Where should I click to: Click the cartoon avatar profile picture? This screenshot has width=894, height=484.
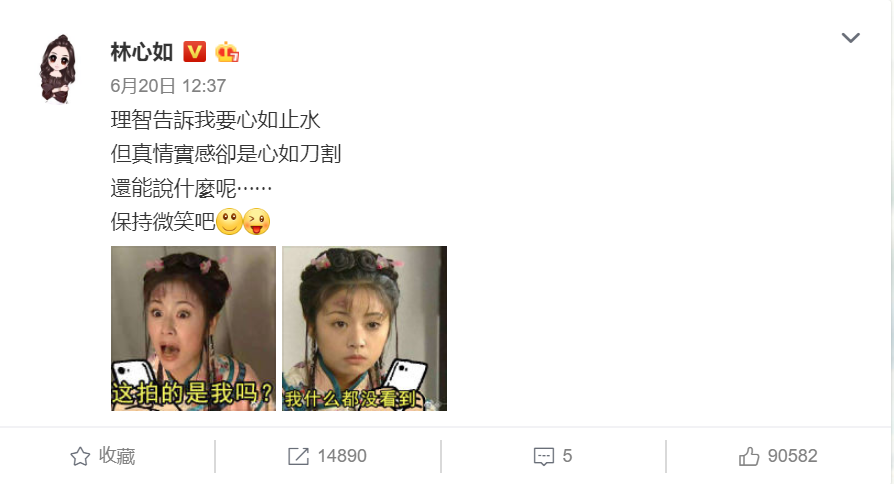point(57,69)
